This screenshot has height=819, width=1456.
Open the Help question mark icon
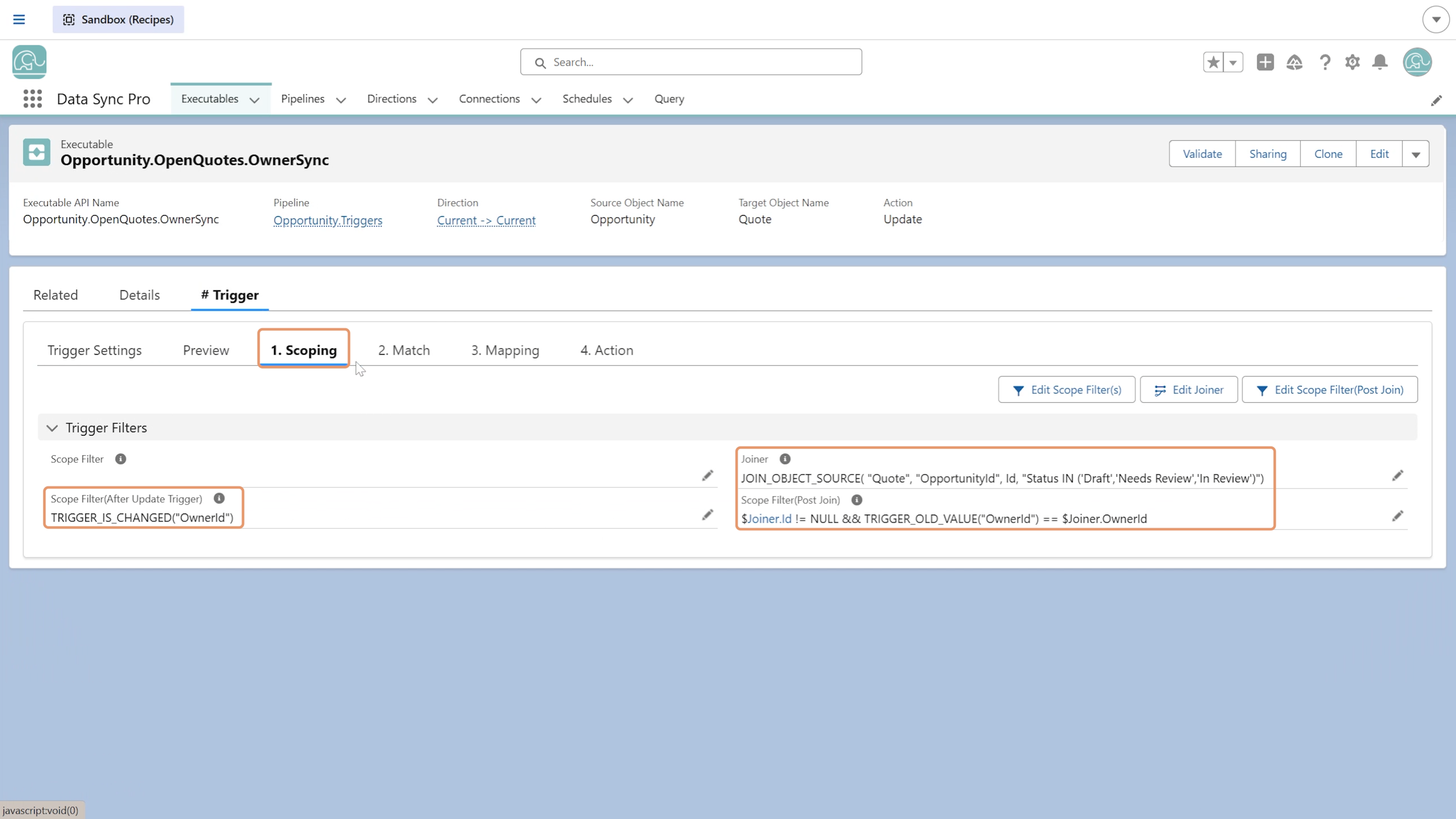click(x=1324, y=62)
